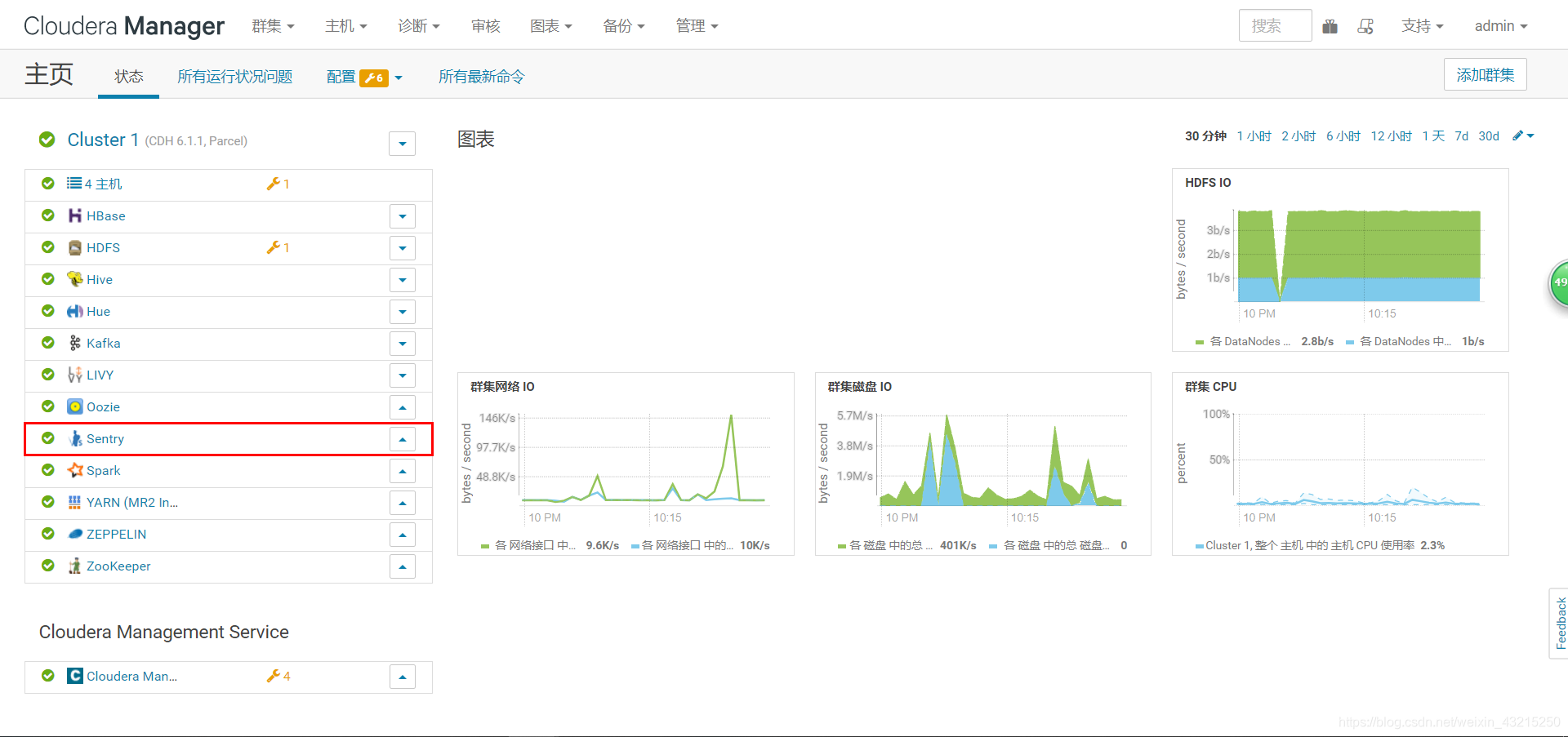Open YARN actions dropdown arrow
The height and width of the screenshot is (737, 1568).
click(x=402, y=503)
